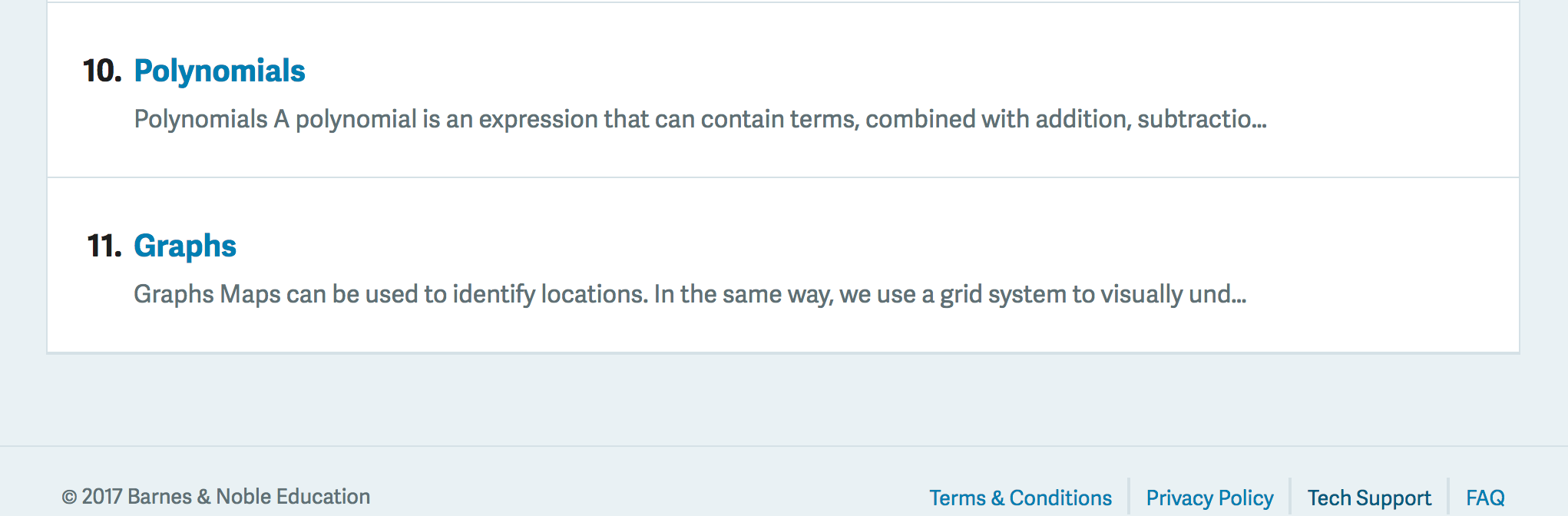Go to Terms & Conditions page
Viewport: 1568px width, 516px height.
(1021, 498)
